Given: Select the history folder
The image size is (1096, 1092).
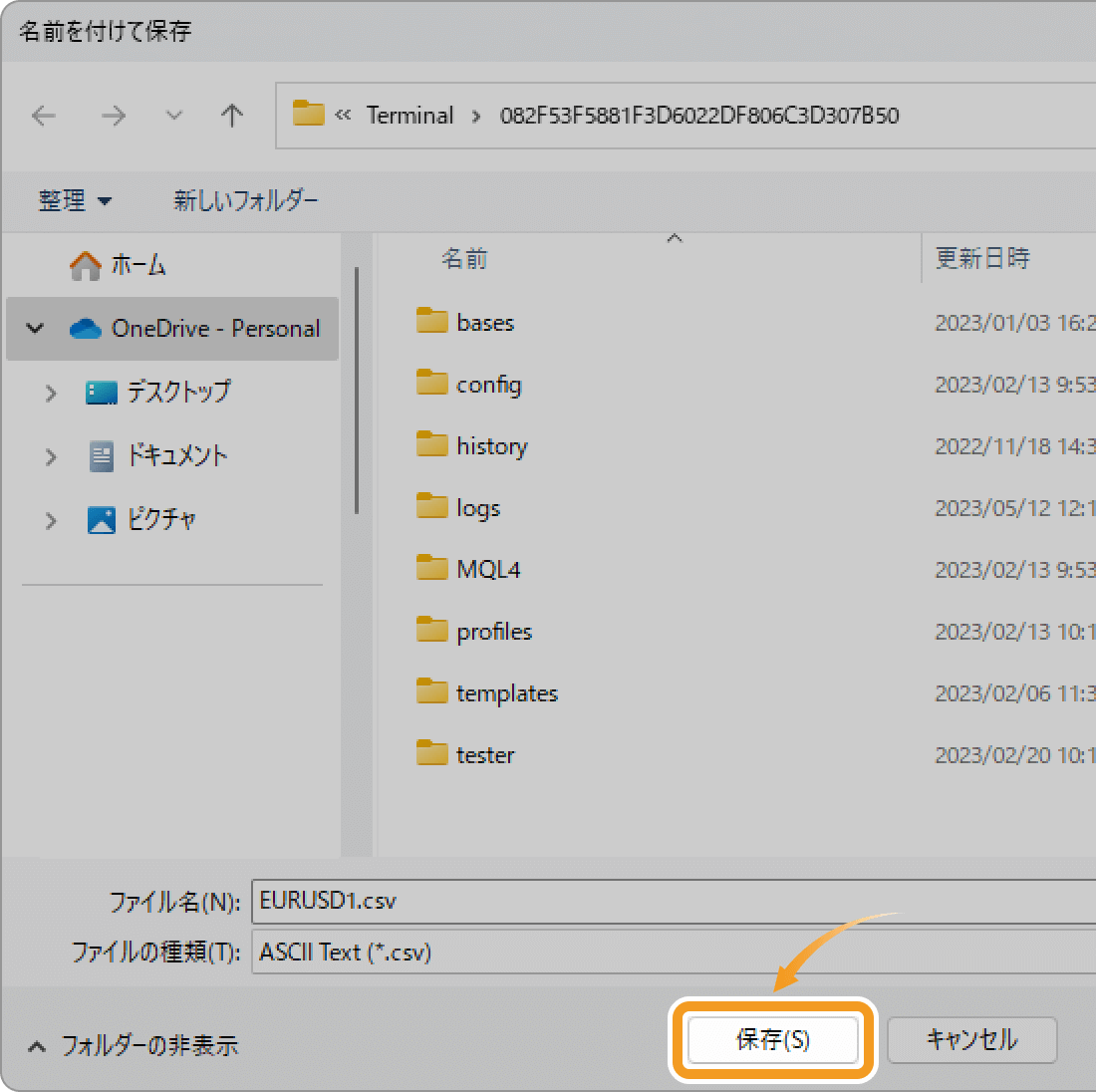Looking at the screenshot, I should click(x=492, y=446).
